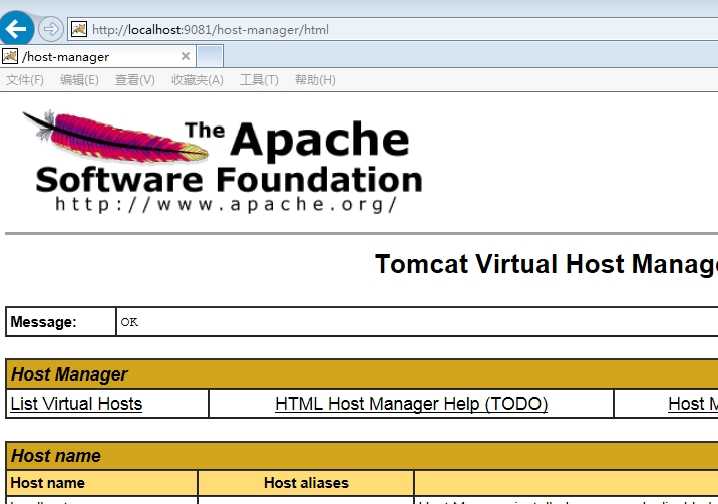Open a new tab beside /host-manager
The image size is (718, 504).
(210, 57)
